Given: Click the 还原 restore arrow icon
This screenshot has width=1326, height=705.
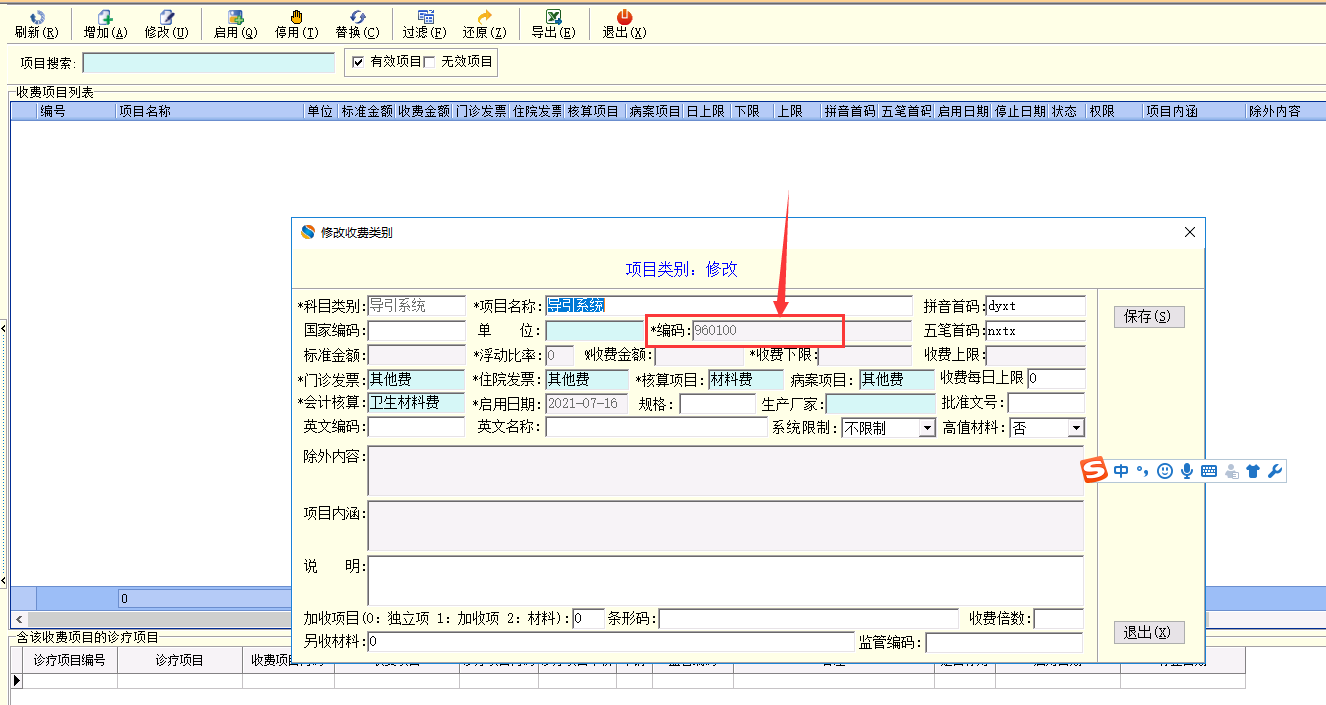Looking at the screenshot, I should tap(485, 17).
